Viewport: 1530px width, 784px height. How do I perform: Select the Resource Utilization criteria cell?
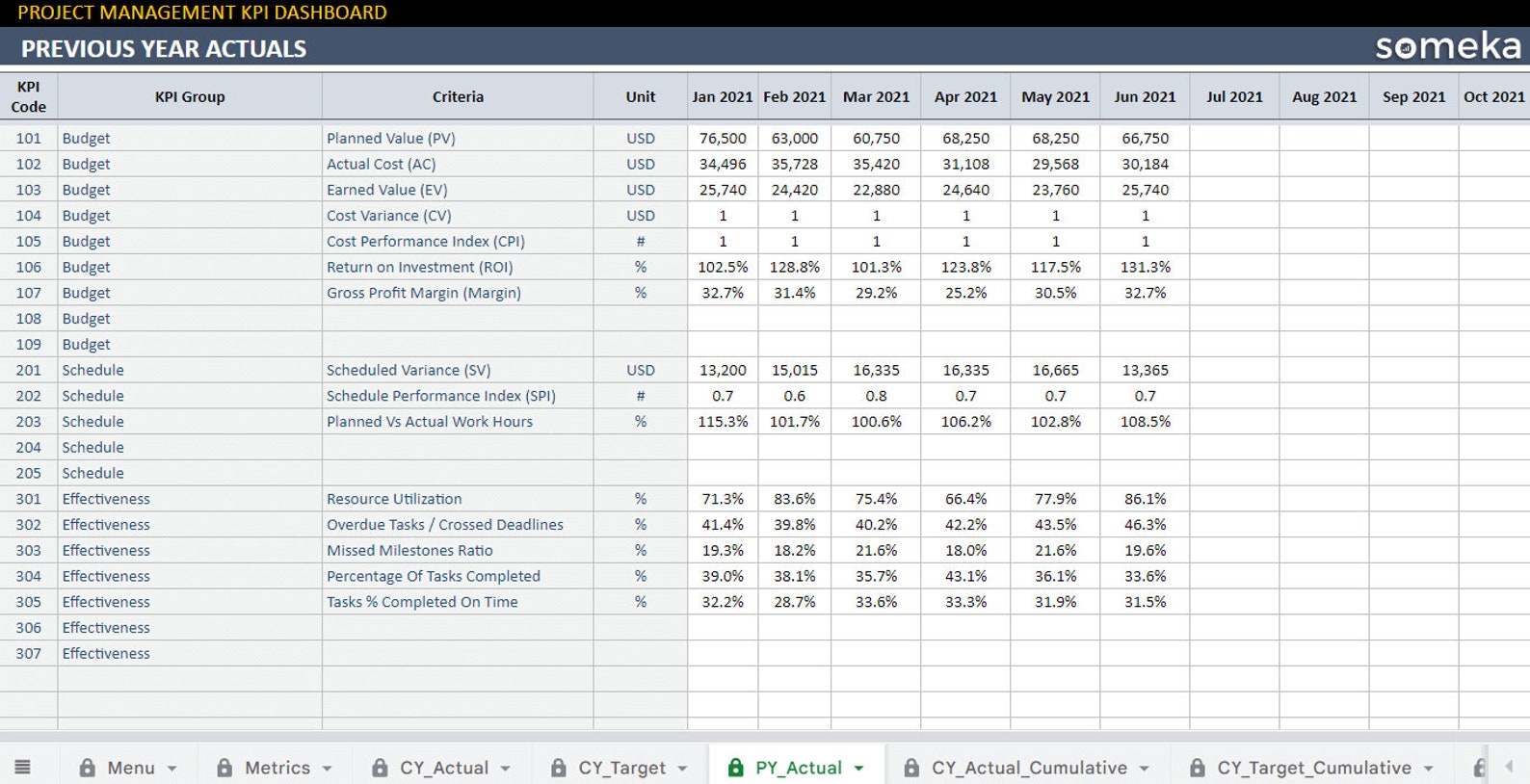point(458,499)
